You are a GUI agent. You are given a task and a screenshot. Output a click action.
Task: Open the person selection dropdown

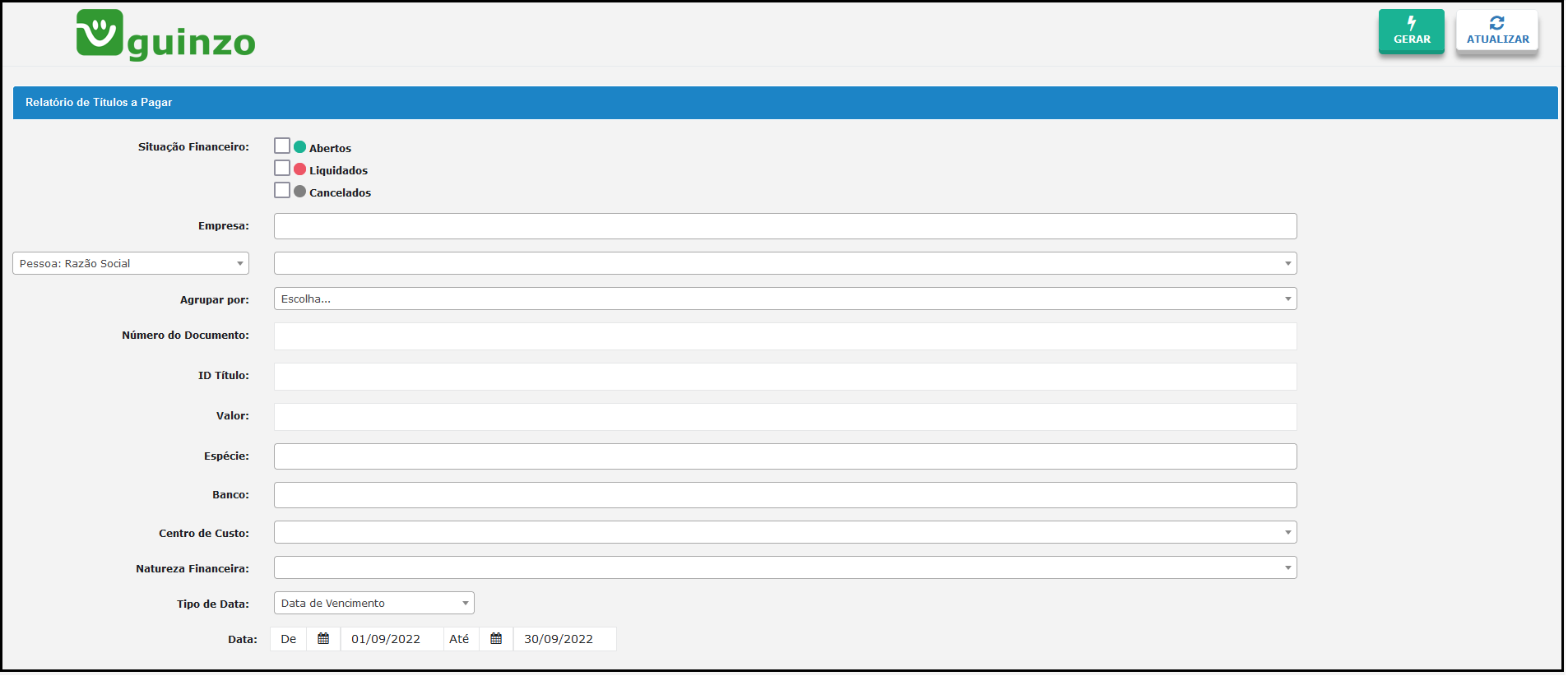click(785, 263)
